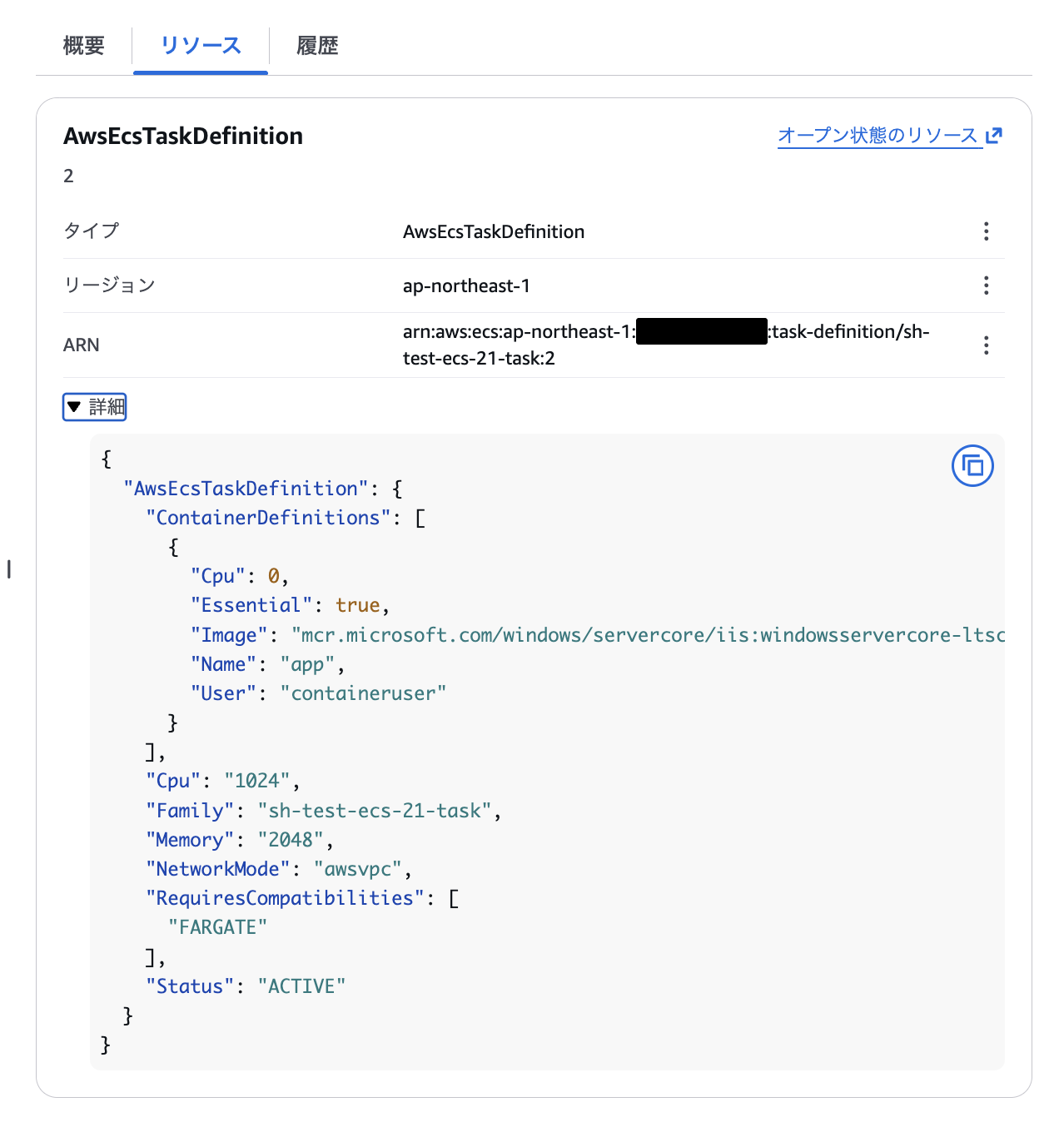The height and width of the screenshot is (1132, 1064).
Task: Click the "Cpu": 0 line
Action: click(x=240, y=576)
